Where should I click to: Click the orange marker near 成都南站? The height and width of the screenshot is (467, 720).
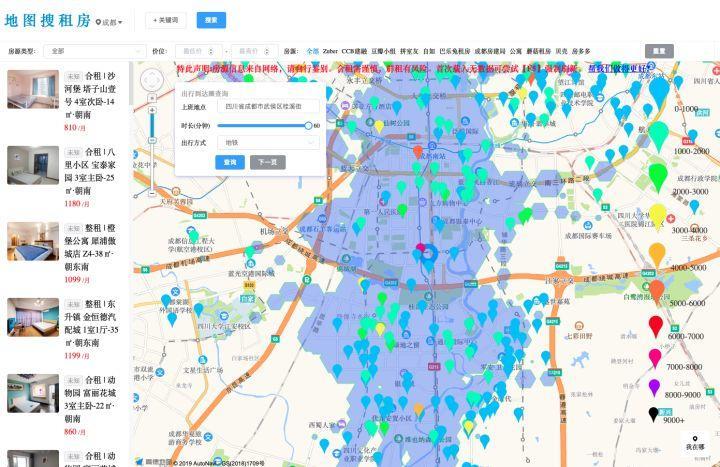click(x=417, y=151)
